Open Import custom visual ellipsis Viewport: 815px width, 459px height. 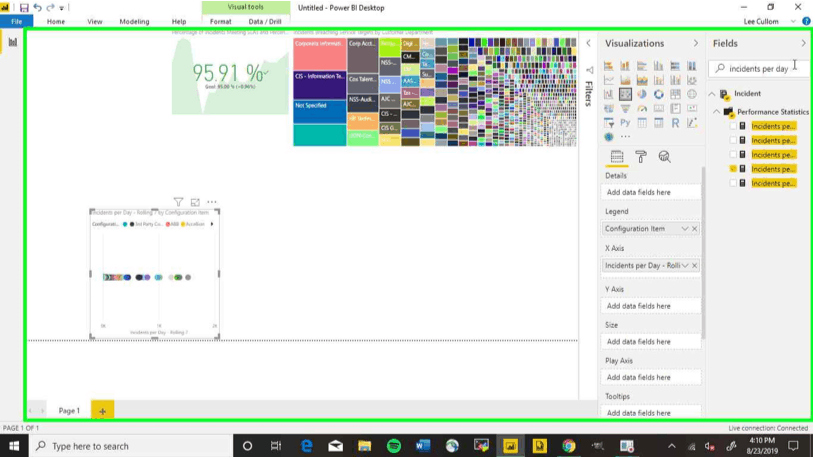625,137
